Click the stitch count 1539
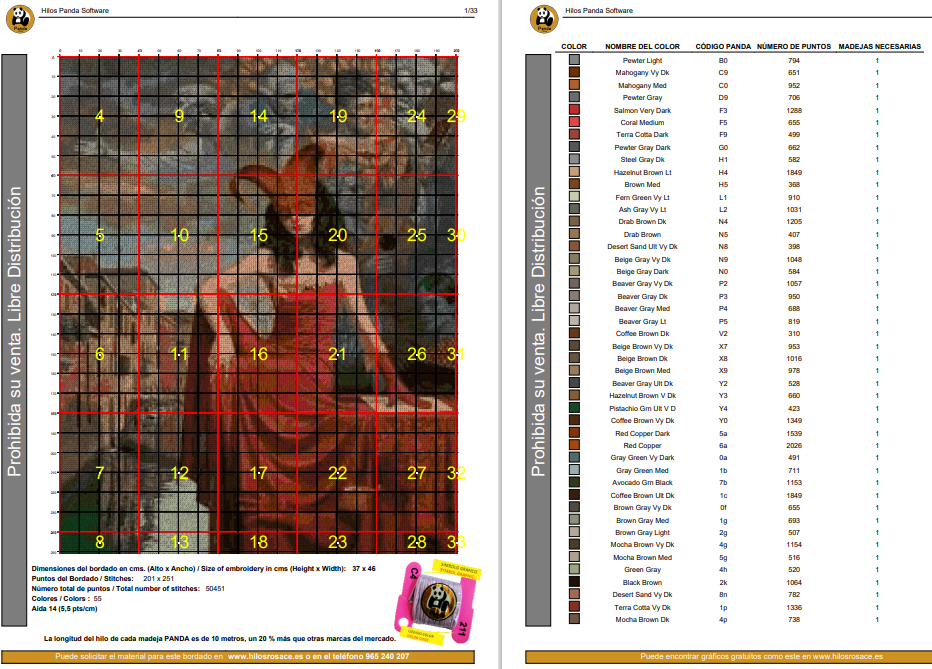 [794, 434]
